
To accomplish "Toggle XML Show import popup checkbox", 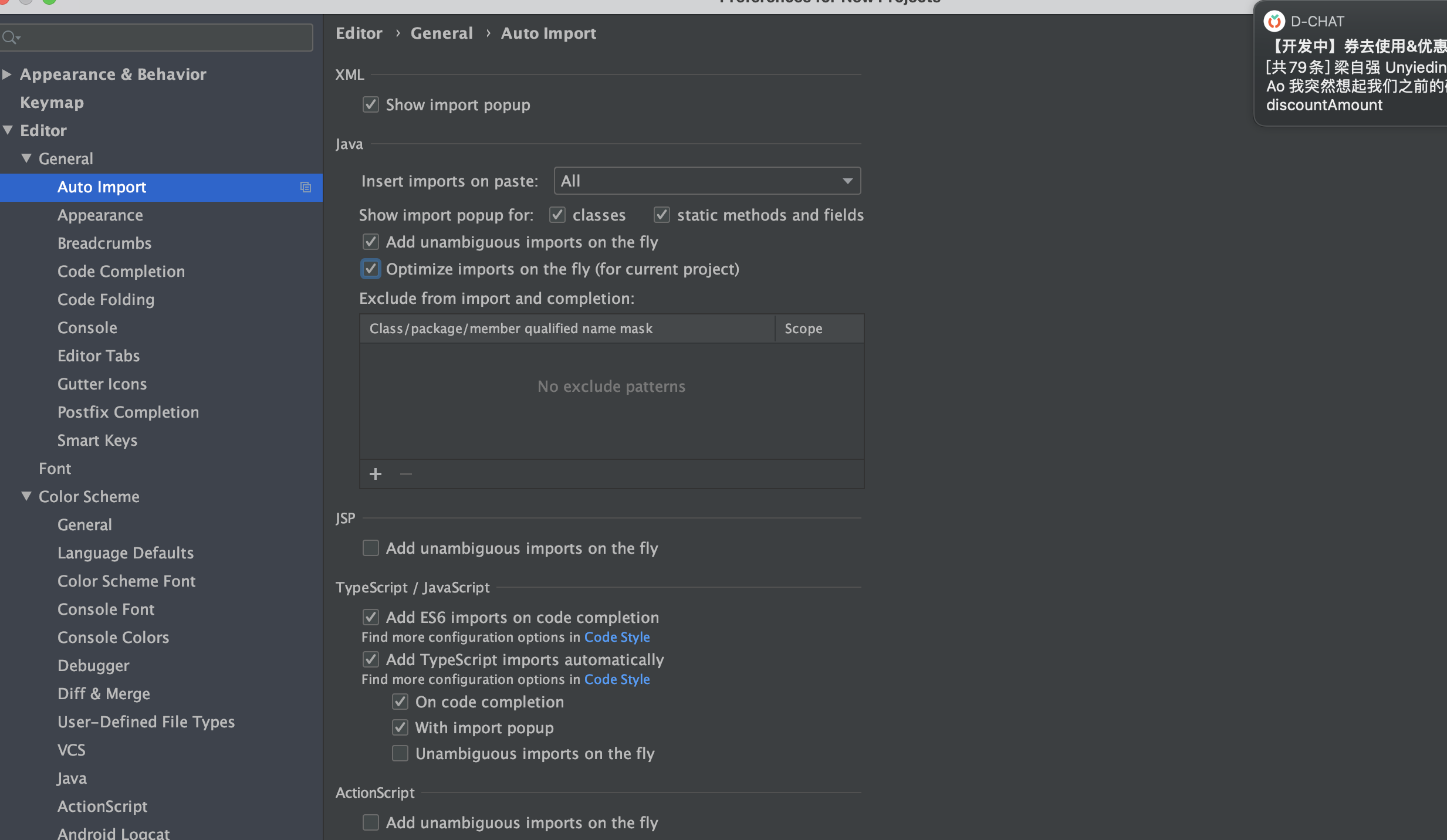I will pos(370,105).
